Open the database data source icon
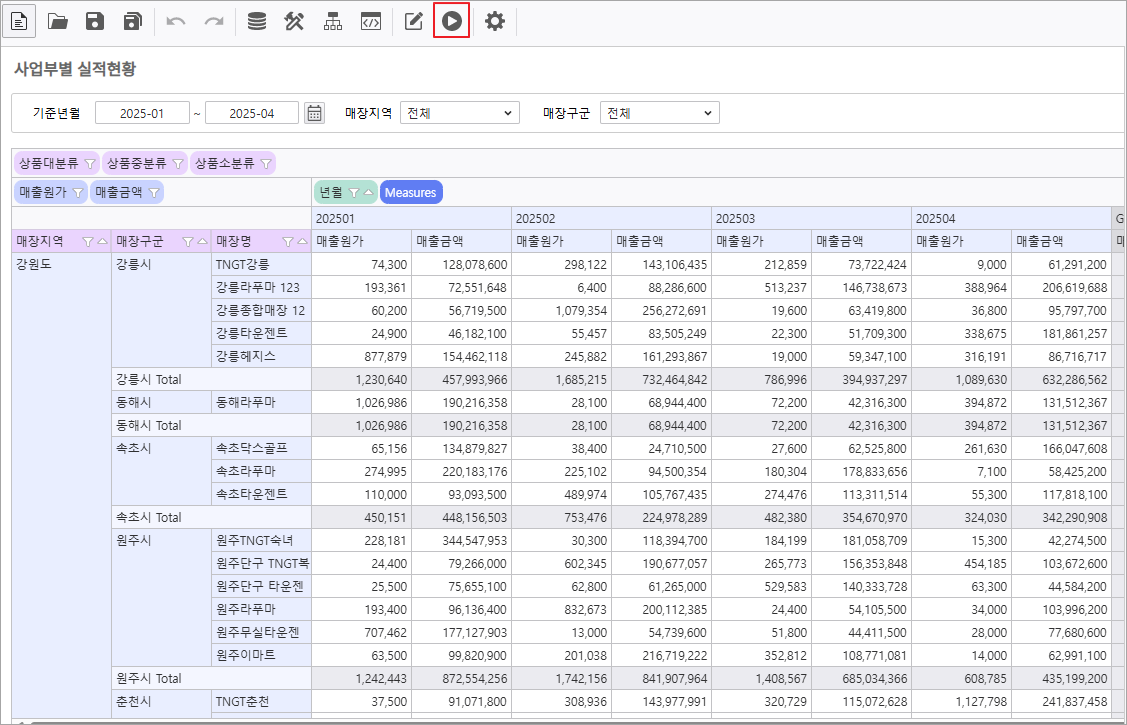This screenshot has height=725, width=1127. [x=257, y=21]
